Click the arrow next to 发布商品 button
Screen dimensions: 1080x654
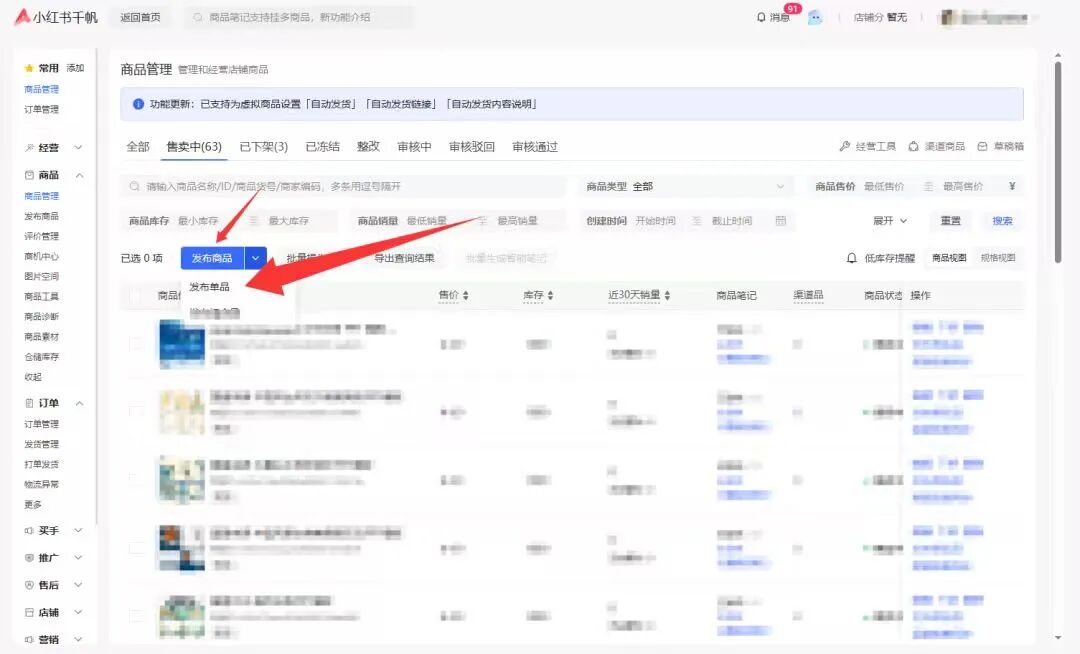(x=255, y=258)
